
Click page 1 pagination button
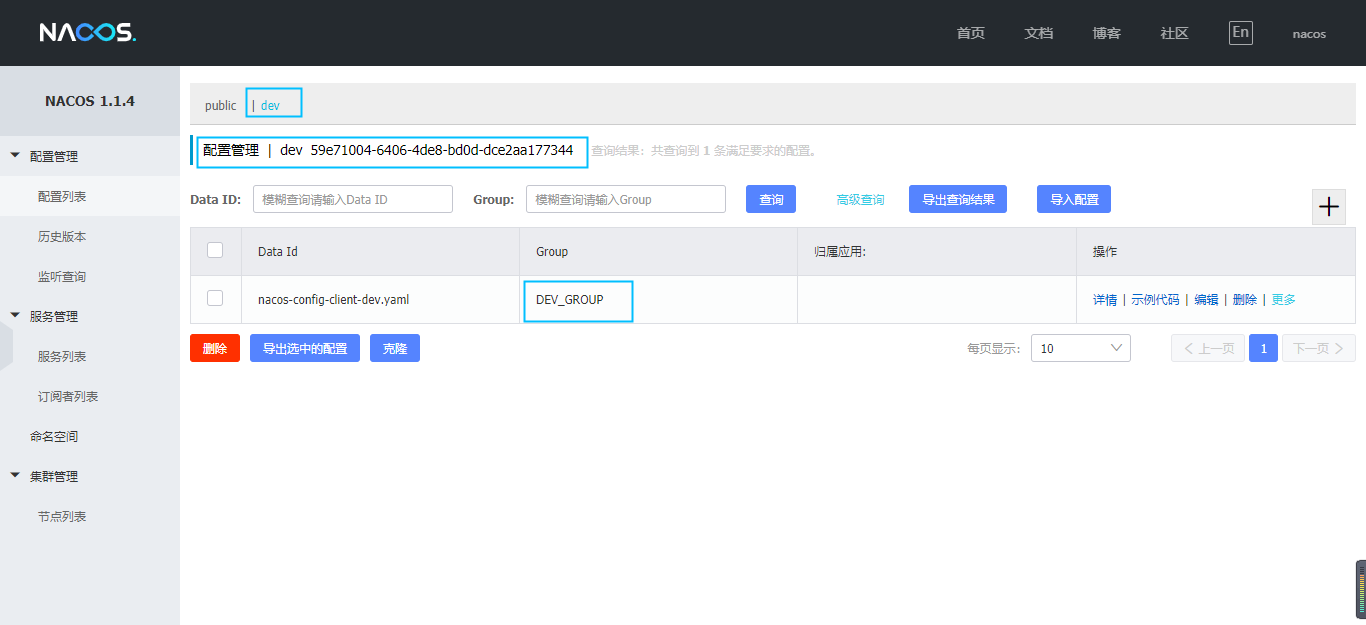pos(1264,348)
